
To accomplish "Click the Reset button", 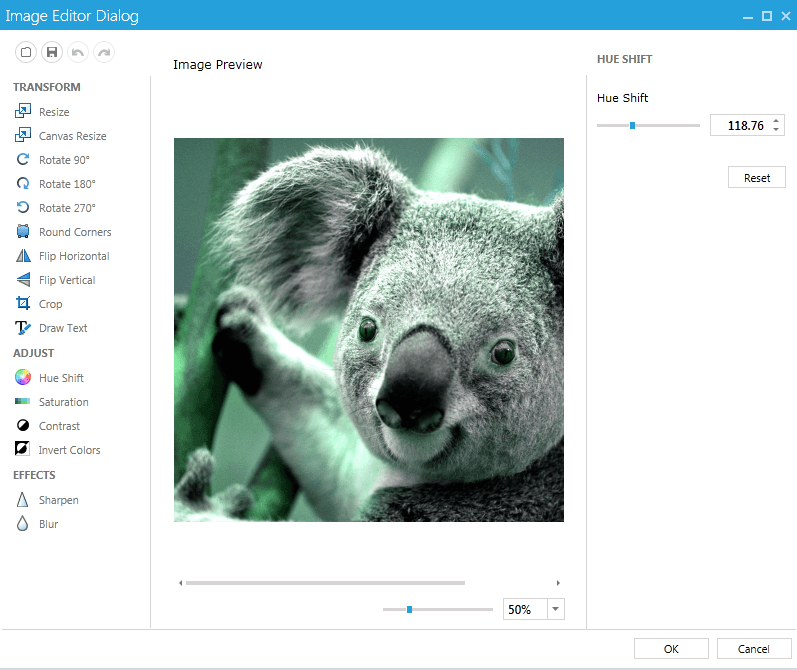I will [x=756, y=177].
